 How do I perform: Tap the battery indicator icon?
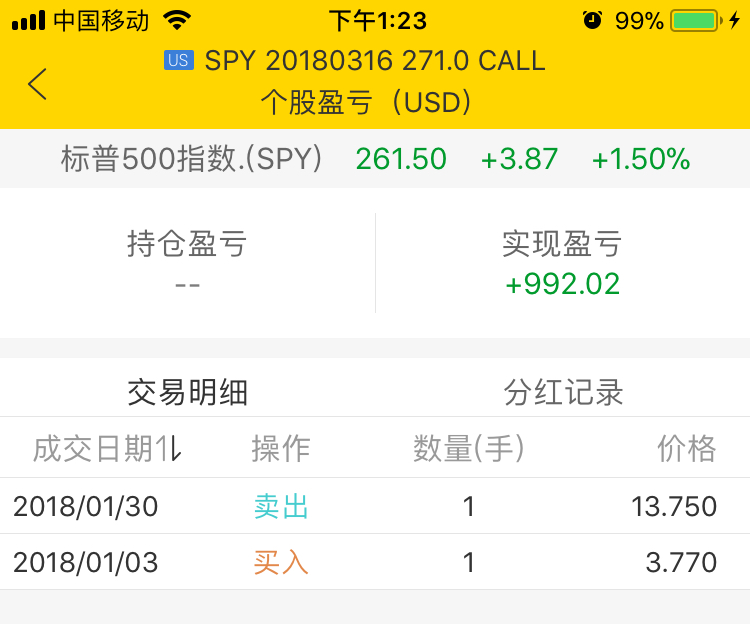(x=696, y=21)
